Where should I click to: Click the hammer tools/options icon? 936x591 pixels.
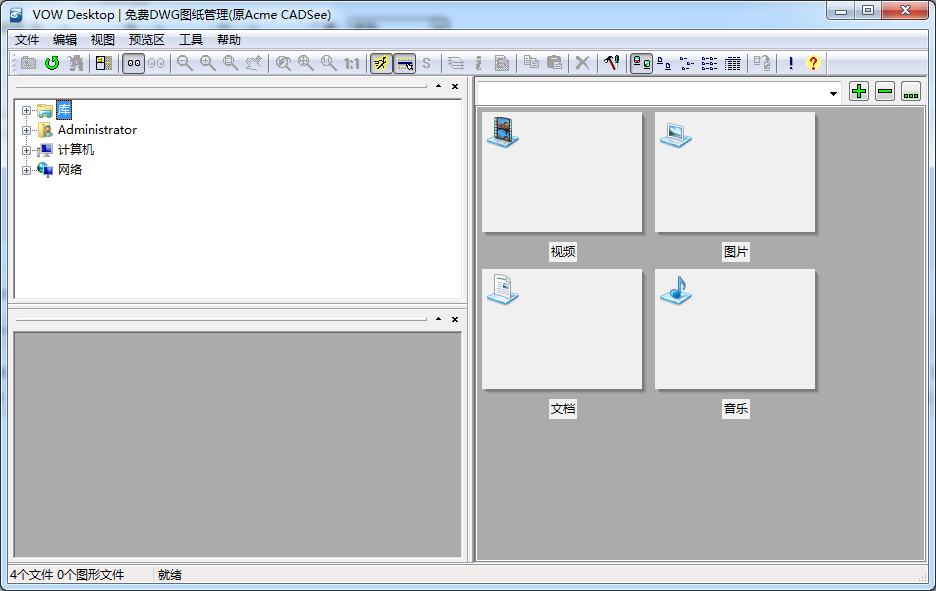click(x=610, y=63)
